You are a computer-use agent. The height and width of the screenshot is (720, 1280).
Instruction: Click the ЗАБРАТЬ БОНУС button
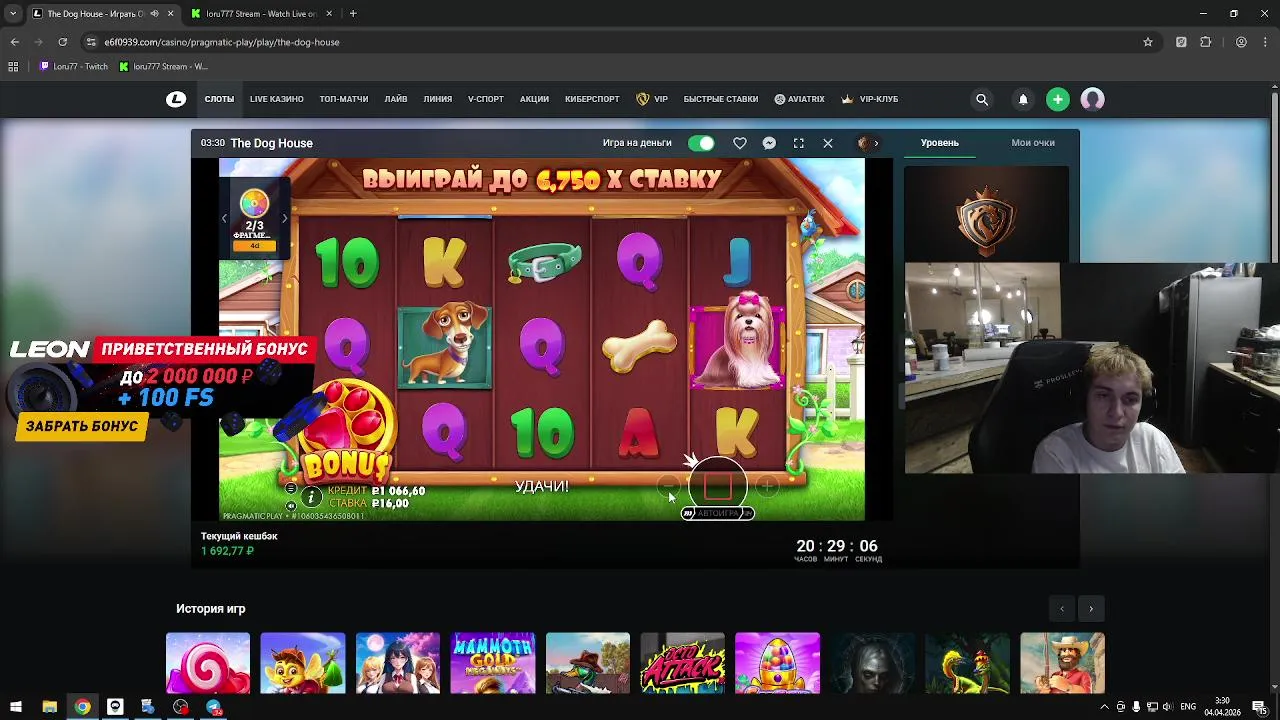click(x=82, y=426)
